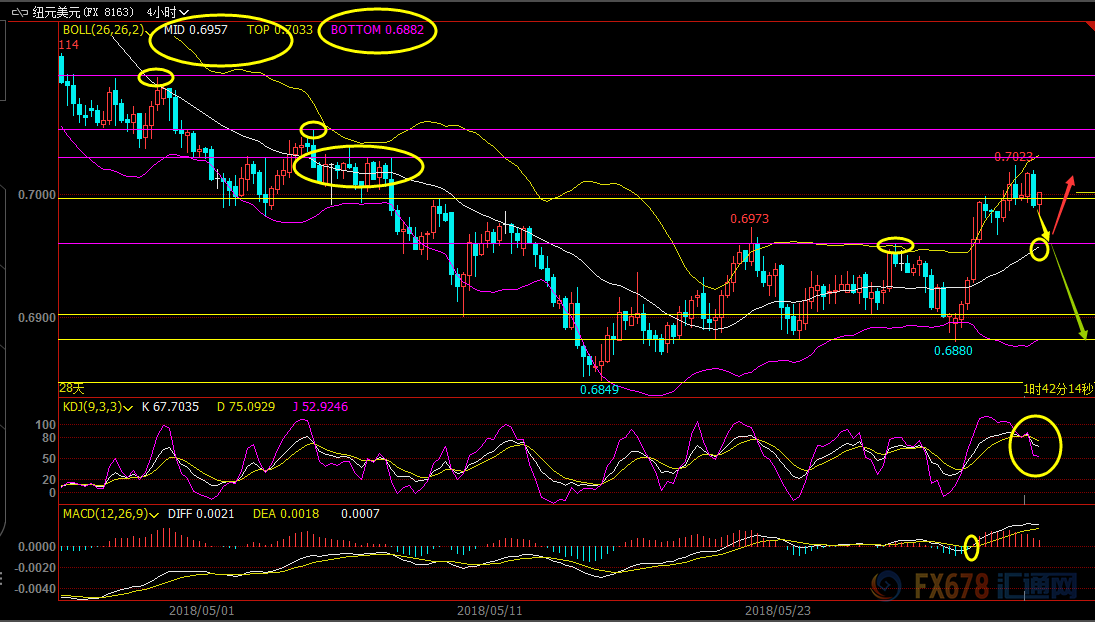Click the 0.7023 high price label

[1013, 157]
